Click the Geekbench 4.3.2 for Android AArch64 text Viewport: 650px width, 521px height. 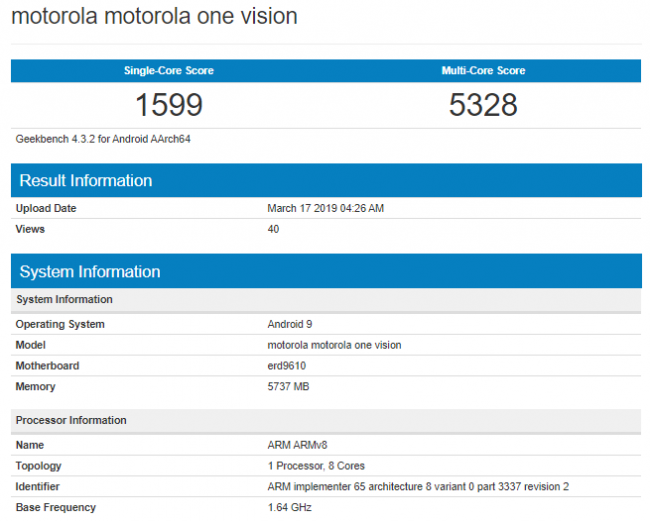tap(103, 139)
